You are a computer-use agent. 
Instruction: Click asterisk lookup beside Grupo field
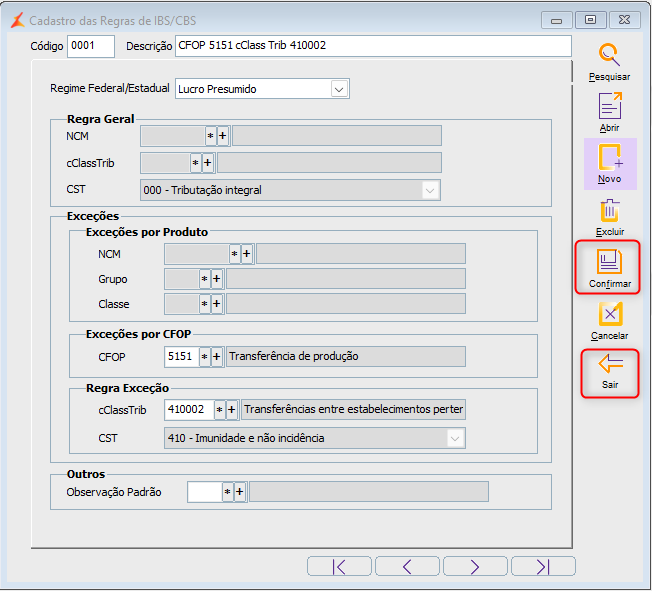pyautogui.click(x=205, y=279)
